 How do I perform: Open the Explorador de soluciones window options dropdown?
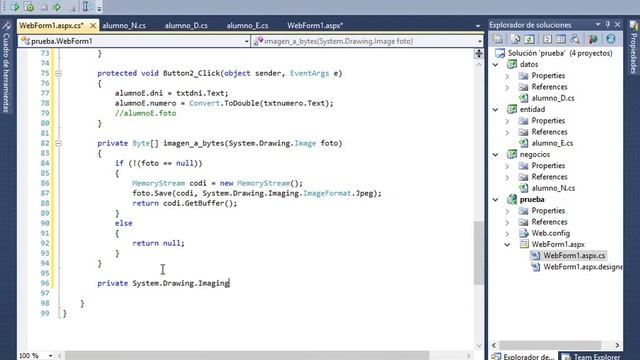tap(598, 25)
